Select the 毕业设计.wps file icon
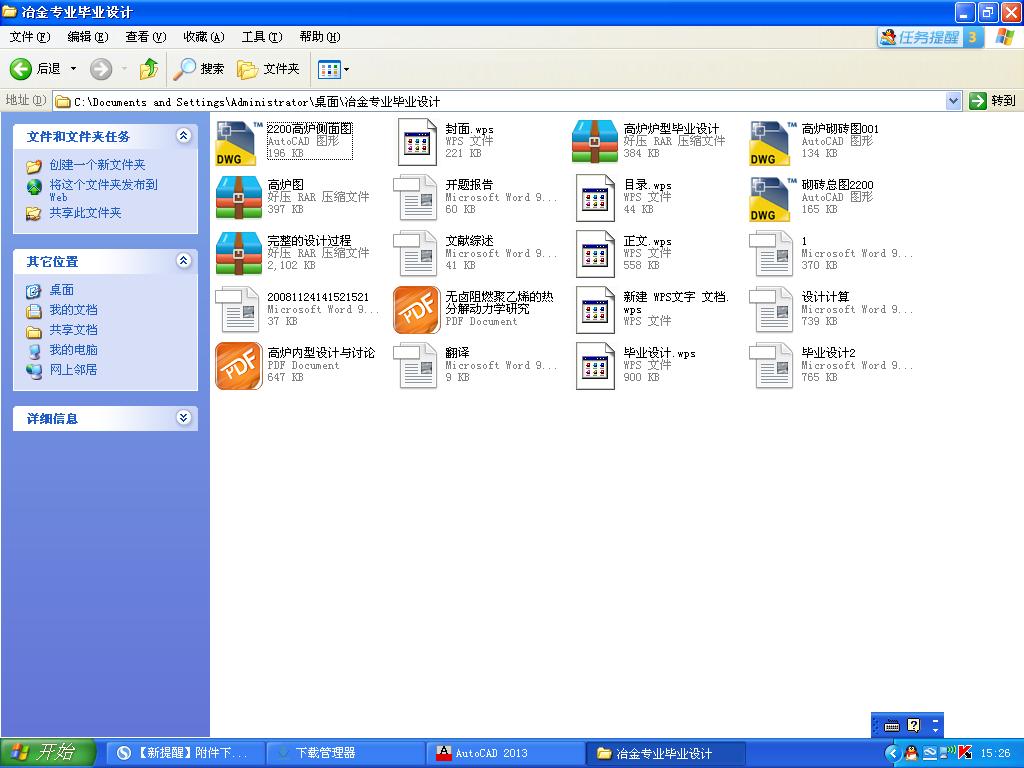 pos(595,366)
